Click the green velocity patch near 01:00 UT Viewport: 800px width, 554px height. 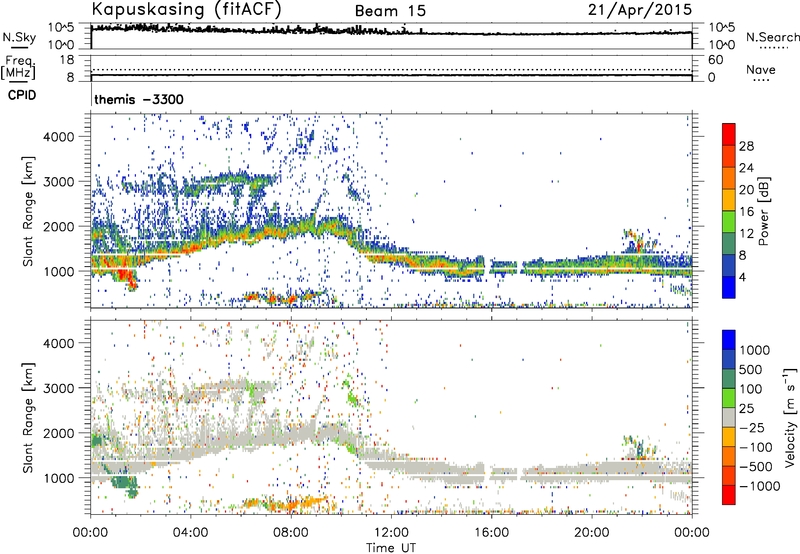tap(122, 482)
